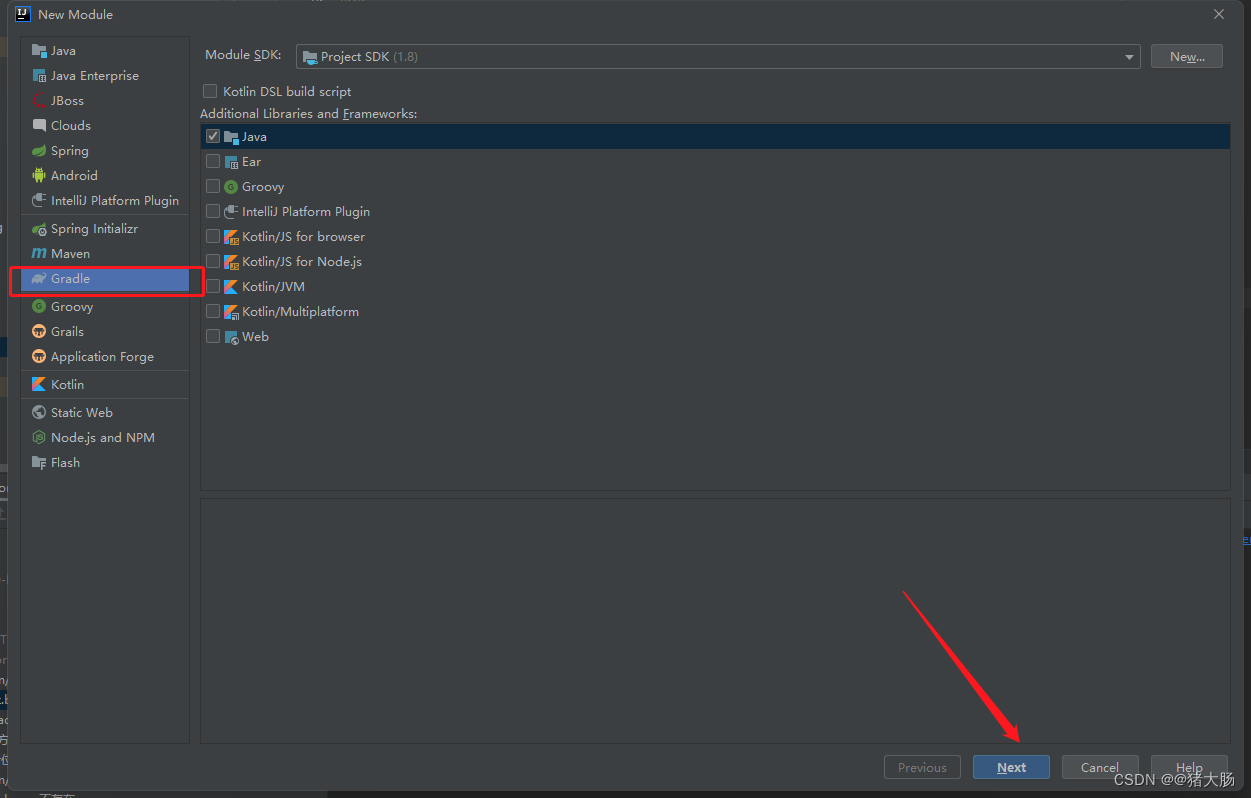Click the Kotlin/JVM framework icon

232,287
